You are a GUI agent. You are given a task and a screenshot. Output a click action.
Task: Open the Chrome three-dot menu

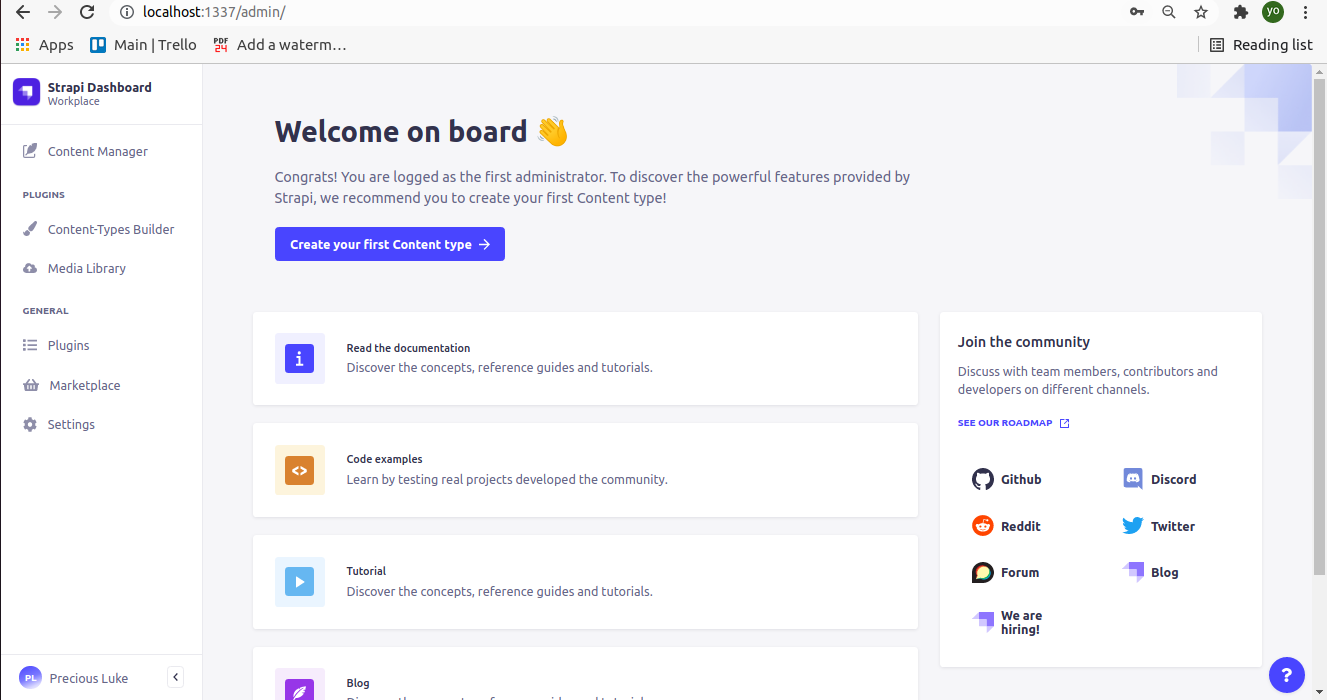1305,12
